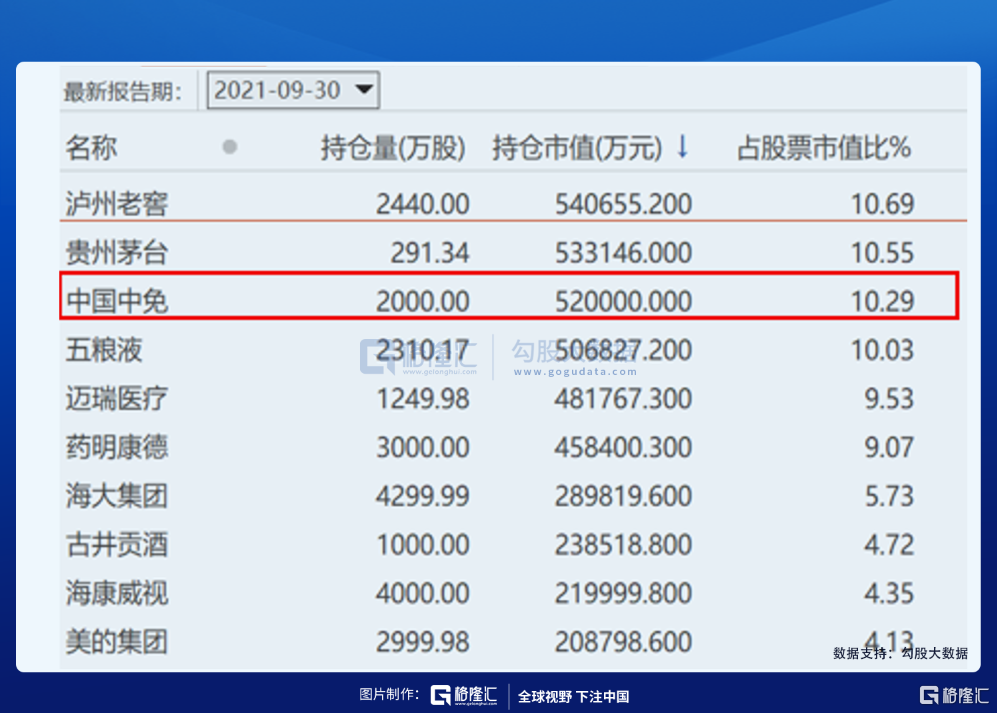Click the percentage 9.07

tap(889, 447)
